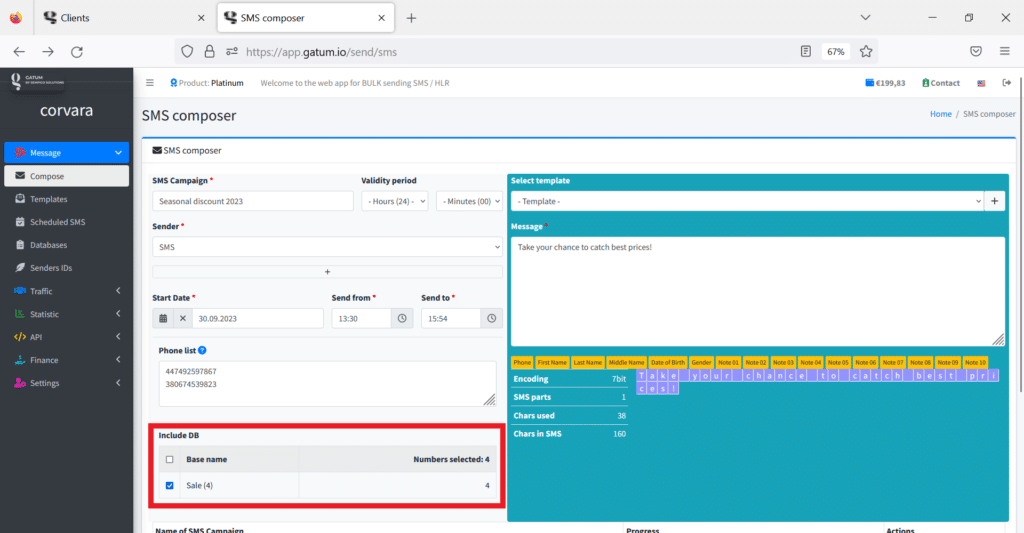The height and width of the screenshot is (533, 1024).
Task: Bookmark this page with the star icon
Action: click(x=866, y=51)
